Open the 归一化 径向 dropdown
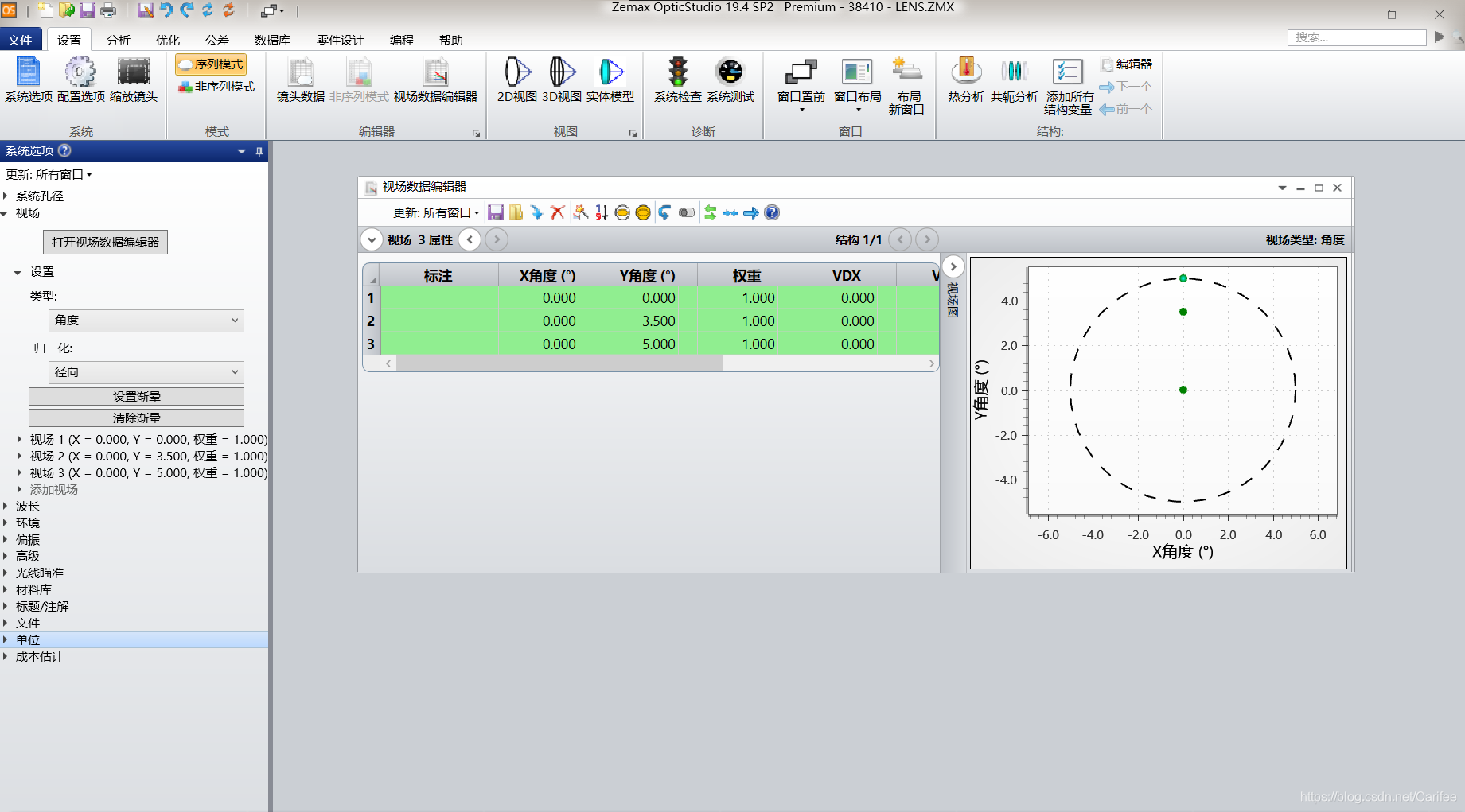Viewport: 1465px width, 812px height. click(146, 372)
